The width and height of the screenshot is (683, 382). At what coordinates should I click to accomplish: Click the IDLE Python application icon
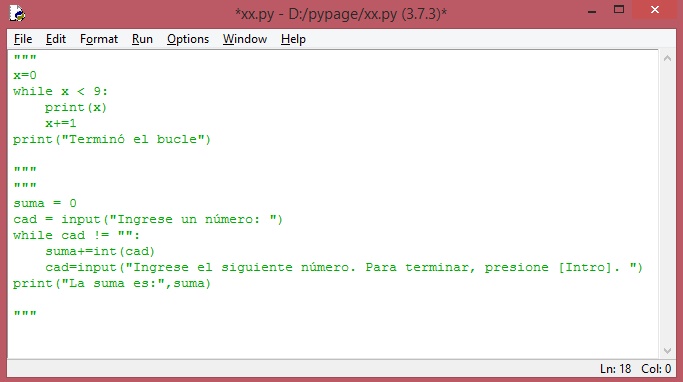pos(17,13)
